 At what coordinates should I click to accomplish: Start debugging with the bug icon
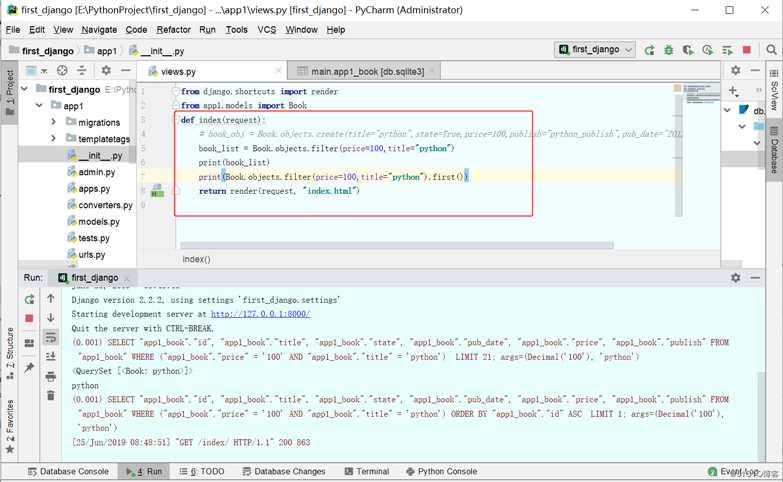pyautogui.click(x=669, y=50)
